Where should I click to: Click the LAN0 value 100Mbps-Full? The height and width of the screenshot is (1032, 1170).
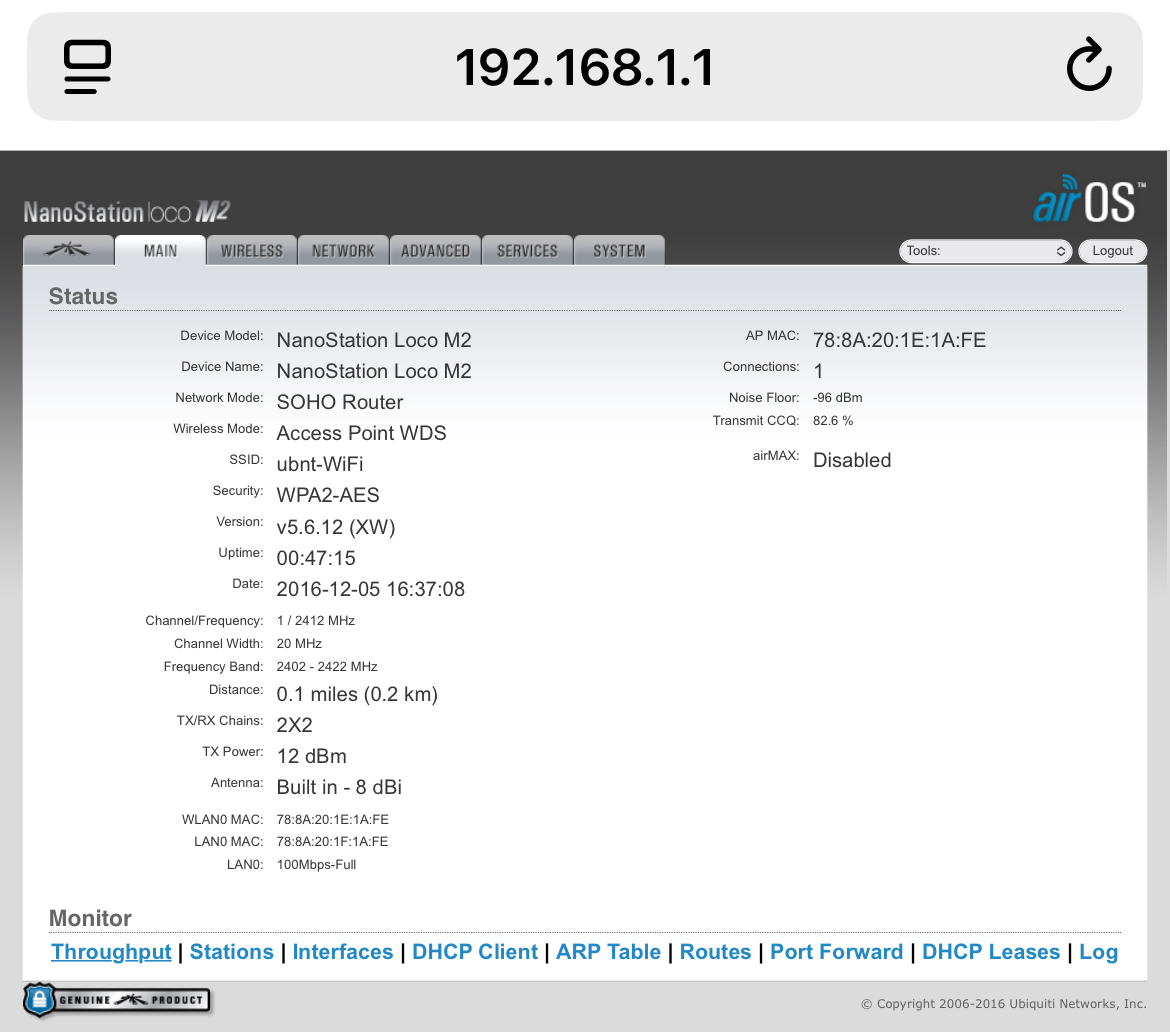pos(316,865)
